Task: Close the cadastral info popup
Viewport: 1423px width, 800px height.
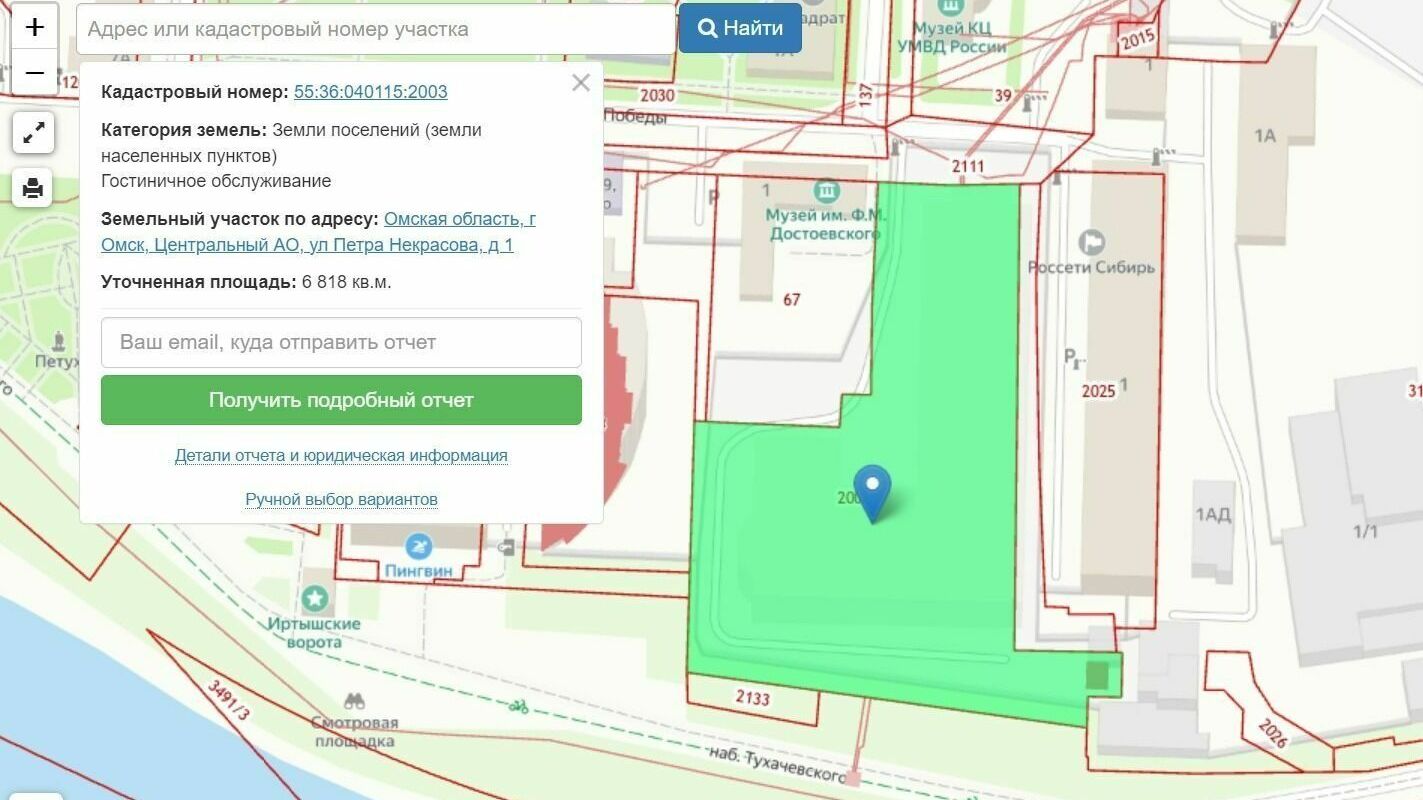Action: pyautogui.click(x=581, y=83)
